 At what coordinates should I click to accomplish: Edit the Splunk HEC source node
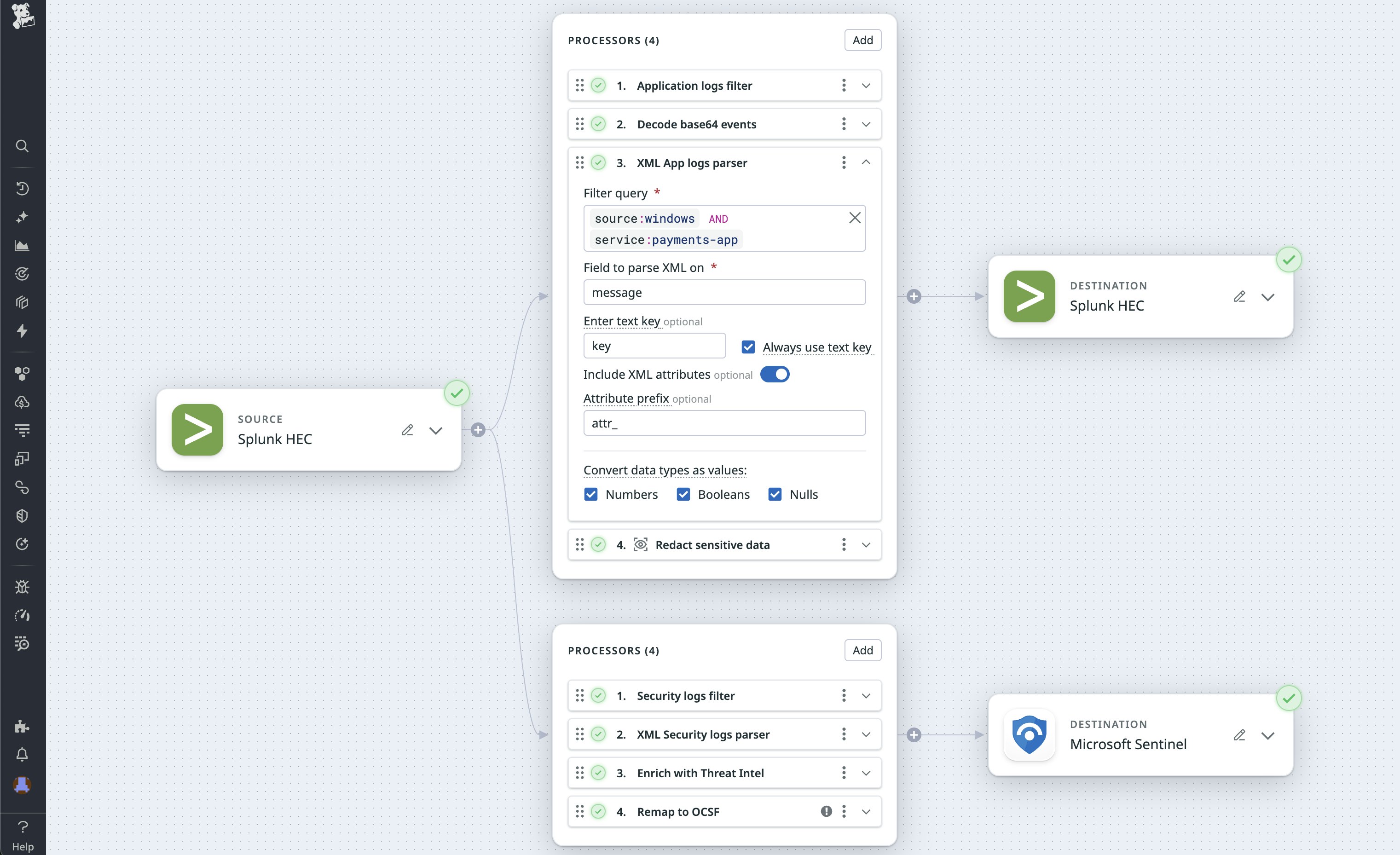point(407,430)
